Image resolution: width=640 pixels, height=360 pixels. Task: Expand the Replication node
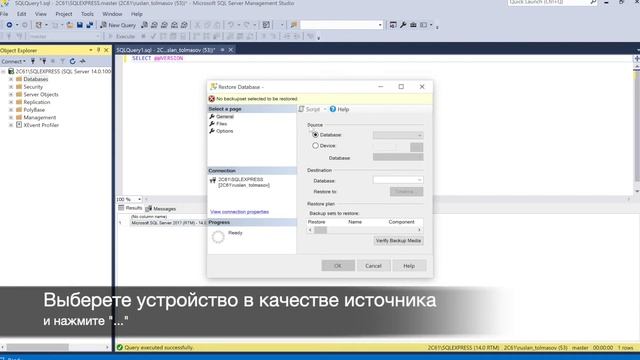click(x=11, y=102)
